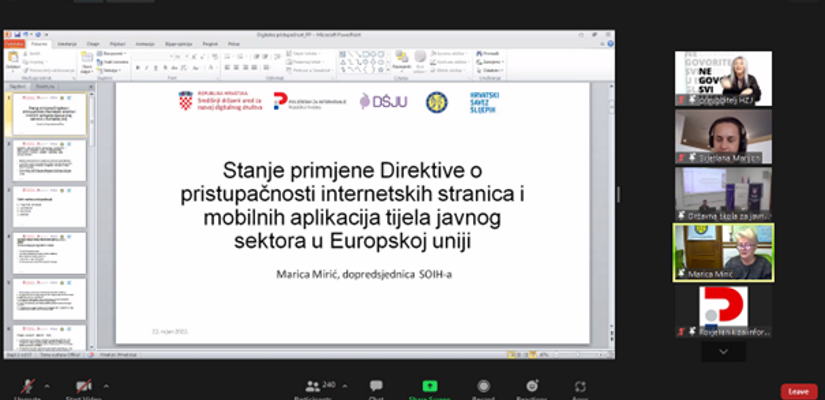Start slideshow view from status bar icon
Image resolution: width=825 pixels, height=400 pixels.
533,355
